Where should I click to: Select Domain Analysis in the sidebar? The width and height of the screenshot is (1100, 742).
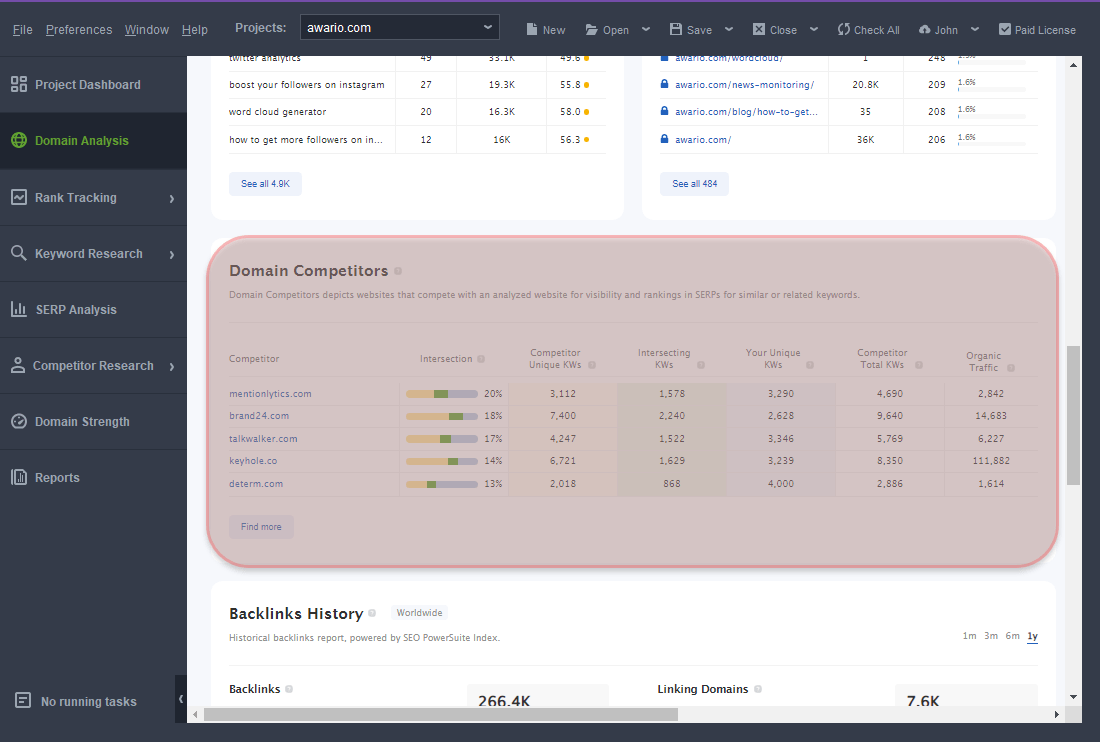[93, 141]
